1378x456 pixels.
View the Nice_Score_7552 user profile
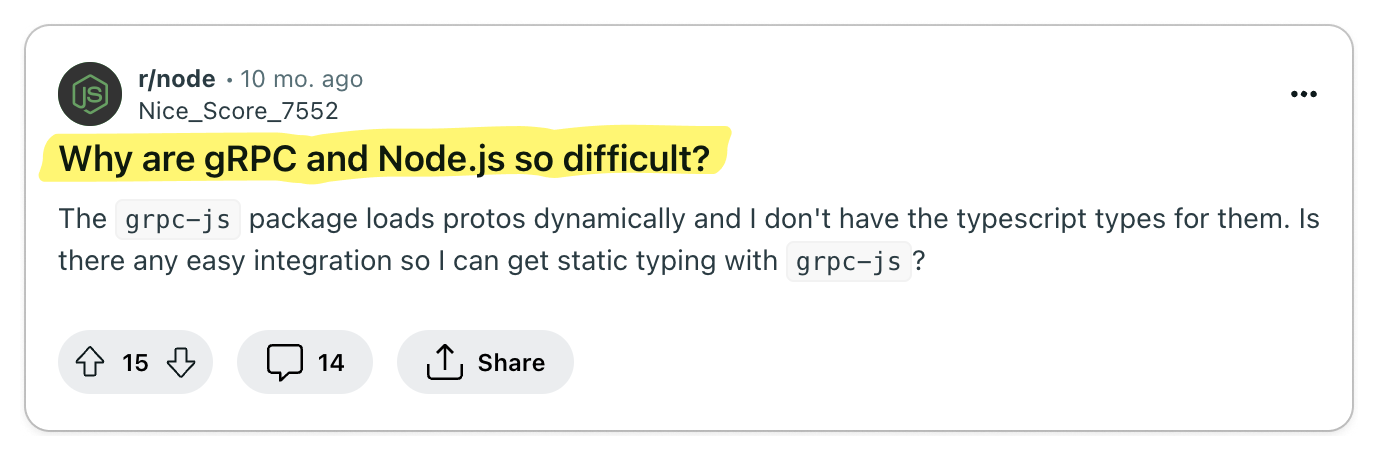(238, 111)
